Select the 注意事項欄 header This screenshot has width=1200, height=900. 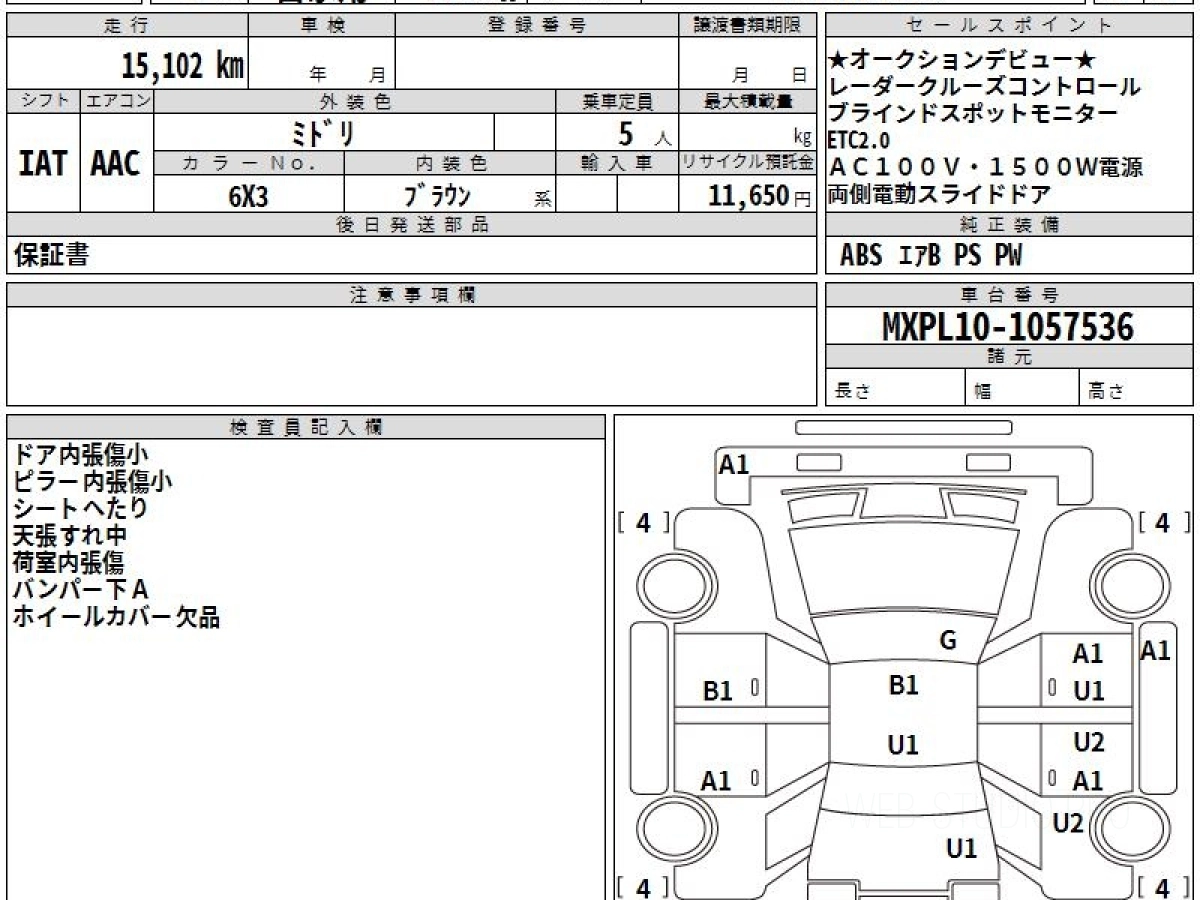411,295
